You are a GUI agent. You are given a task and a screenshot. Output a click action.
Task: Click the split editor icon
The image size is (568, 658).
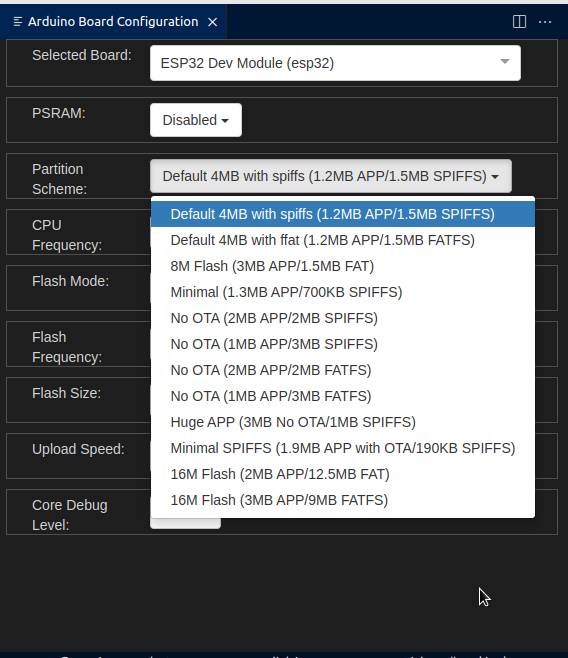[x=519, y=21]
